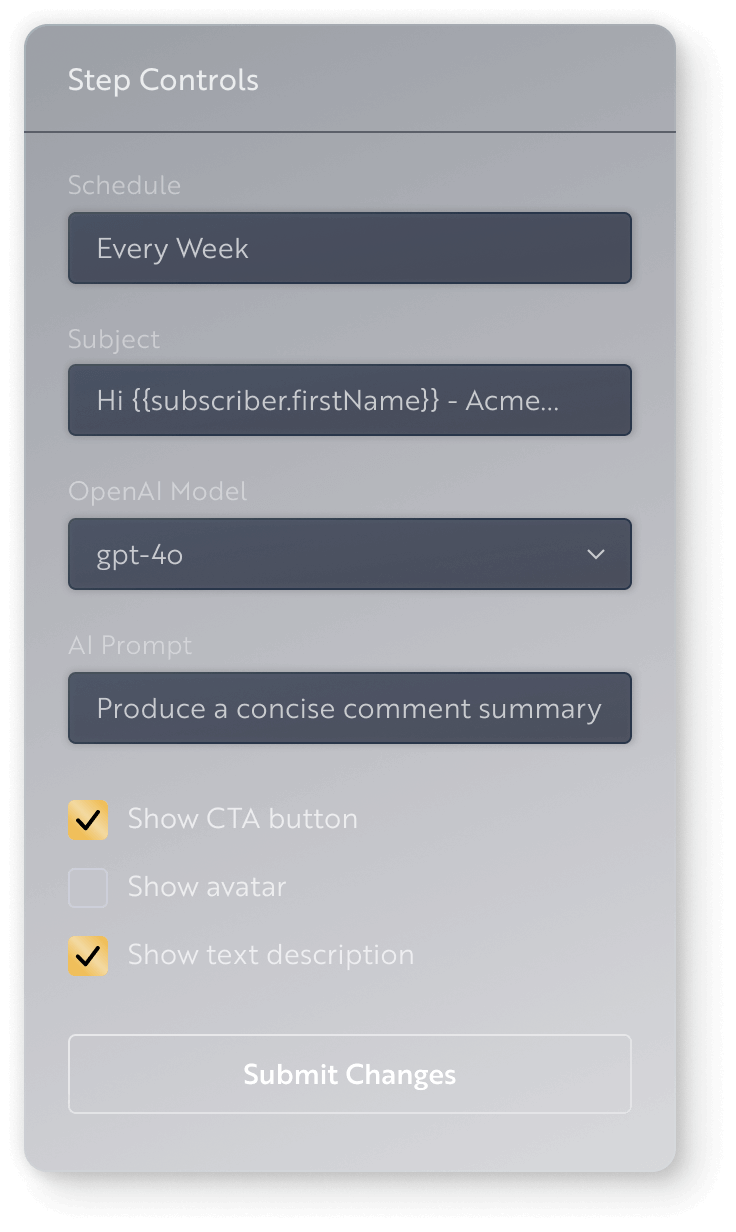Disable the Show text description checkbox
The height and width of the screenshot is (1232, 736).
pos(88,956)
